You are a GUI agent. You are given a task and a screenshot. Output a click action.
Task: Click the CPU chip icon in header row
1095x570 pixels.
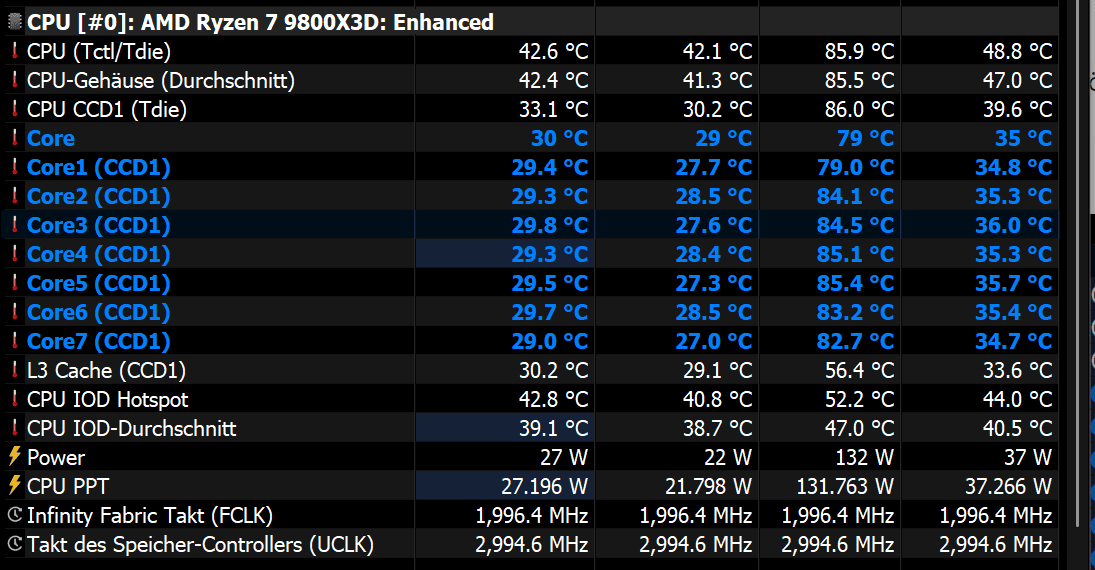(15, 22)
